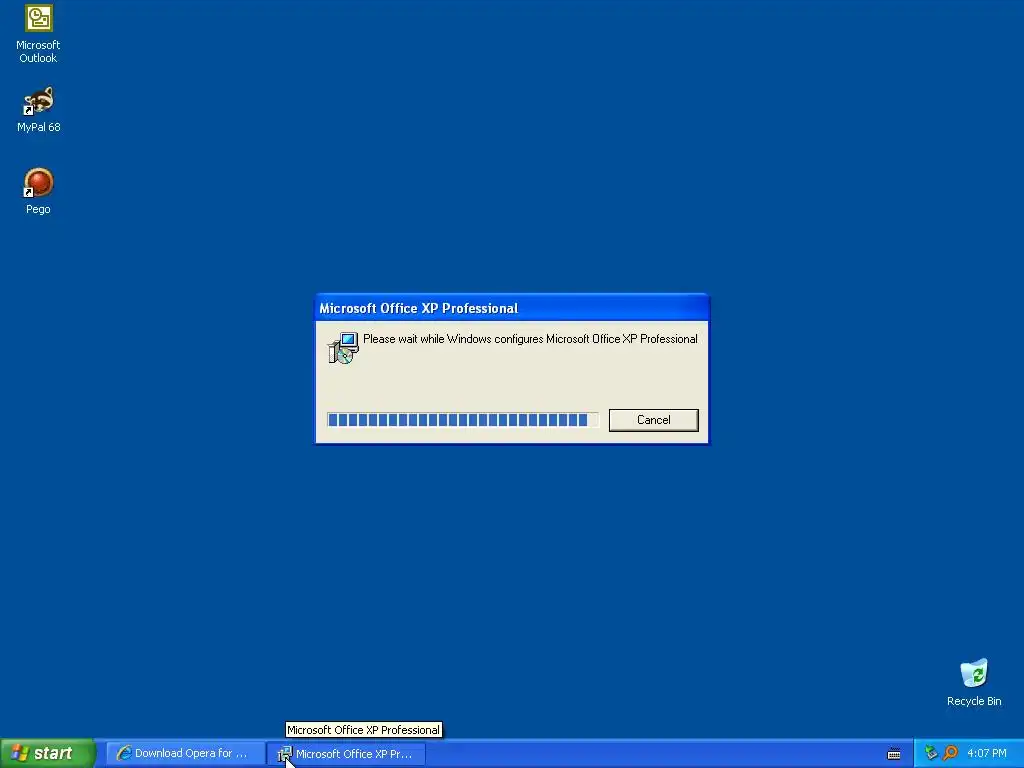Cancel the Office XP configuration
The image size is (1024, 768).
tap(653, 420)
